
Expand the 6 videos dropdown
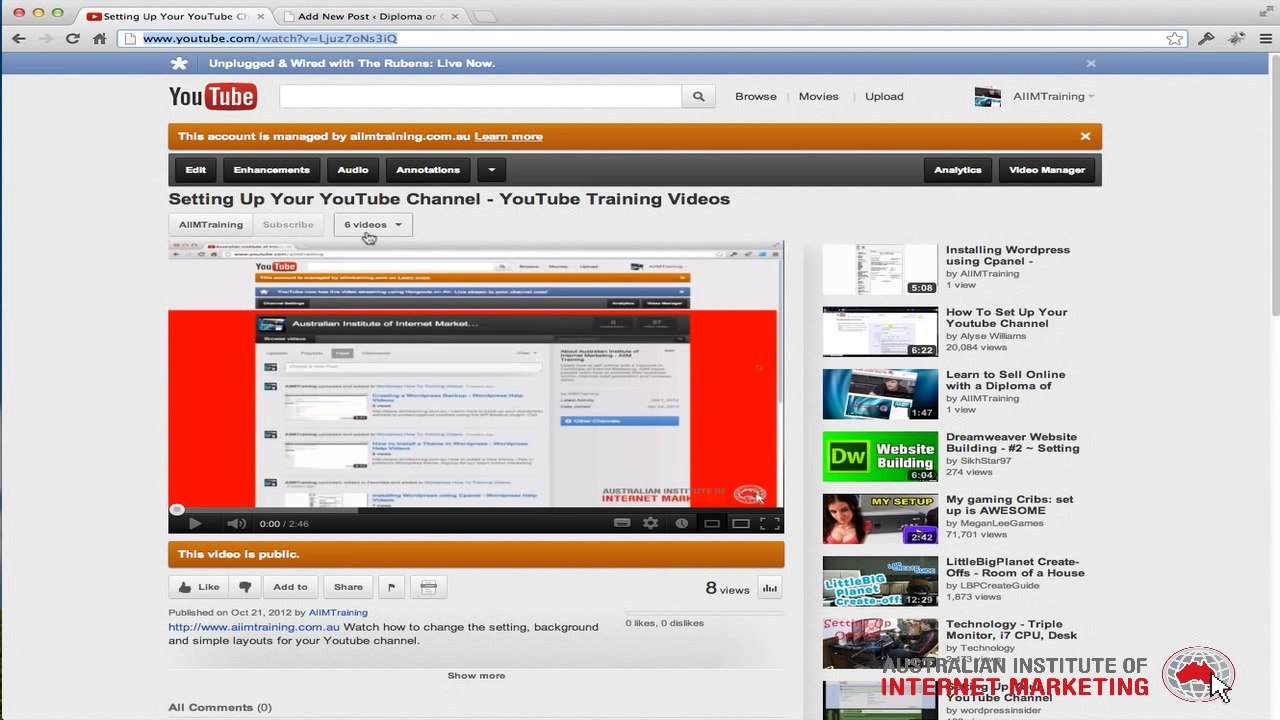tap(372, 225)
